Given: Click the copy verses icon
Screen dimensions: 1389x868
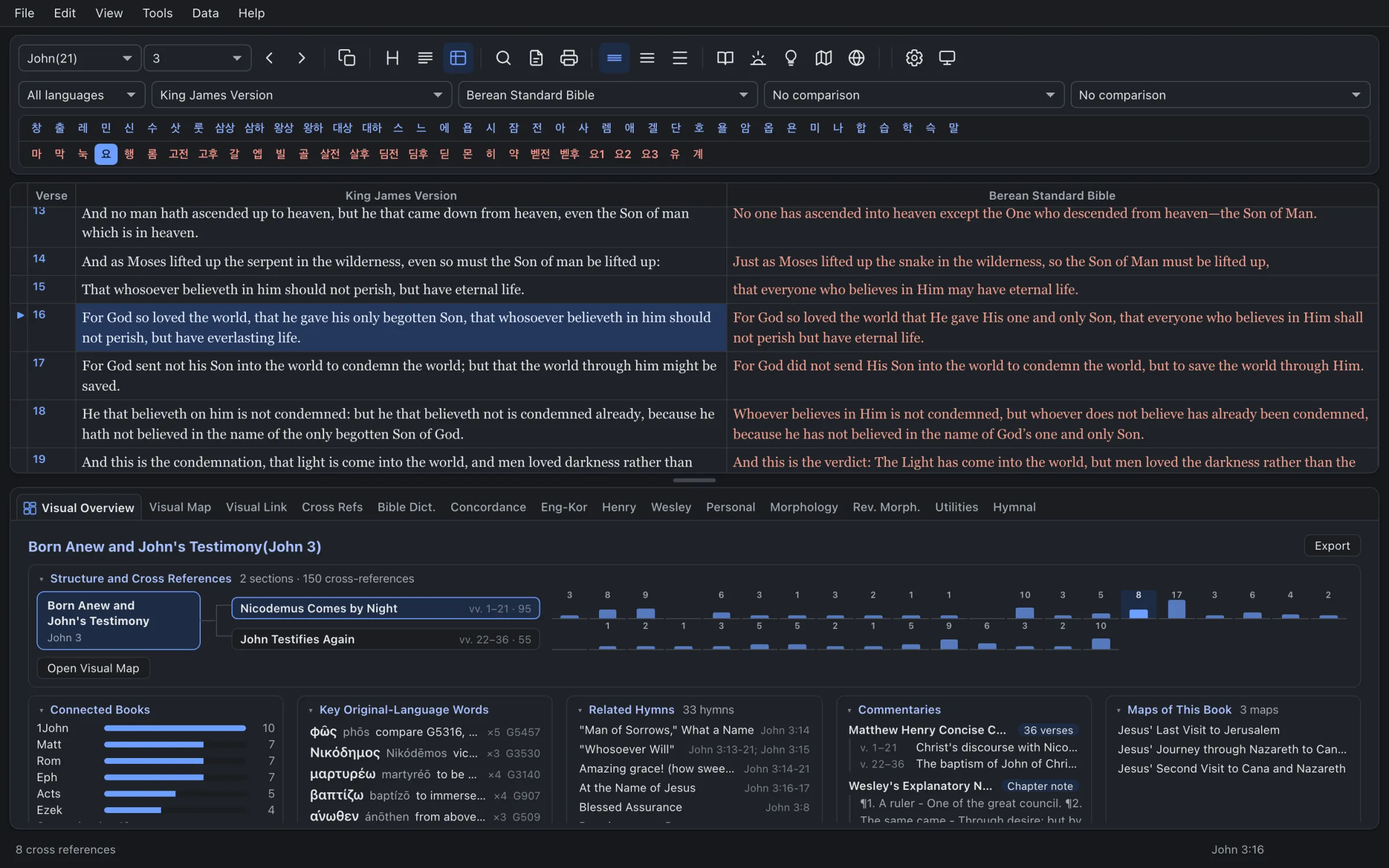Looking at the screenshot, I should click(347, 58).
